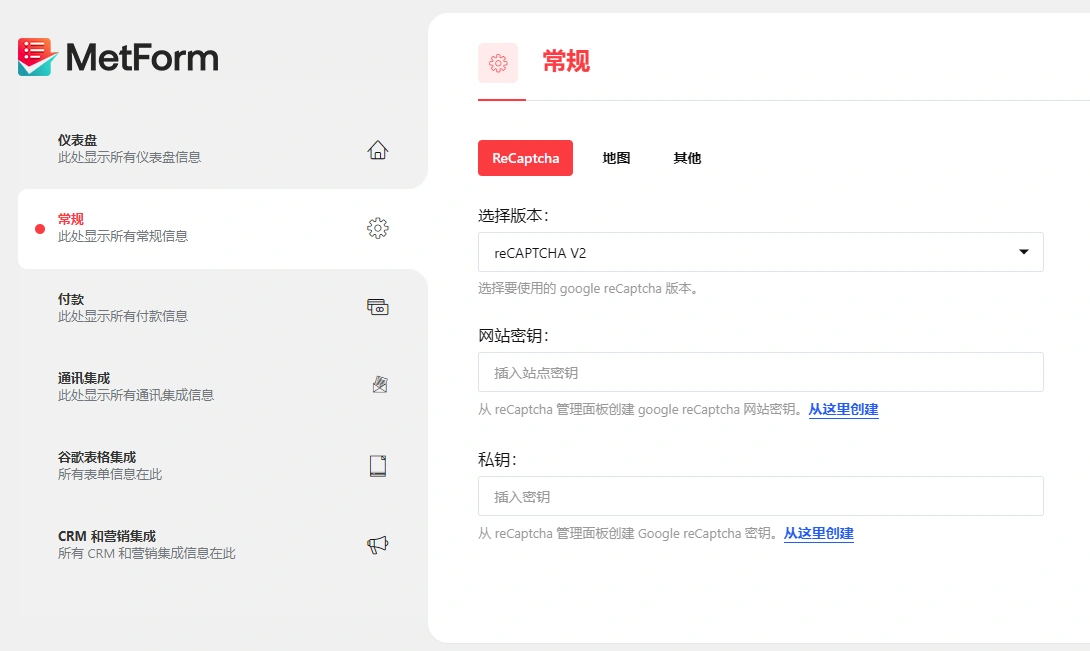
Task: Click the newsletter icon beside 通讯集成
Action: (x=377, y=384)
